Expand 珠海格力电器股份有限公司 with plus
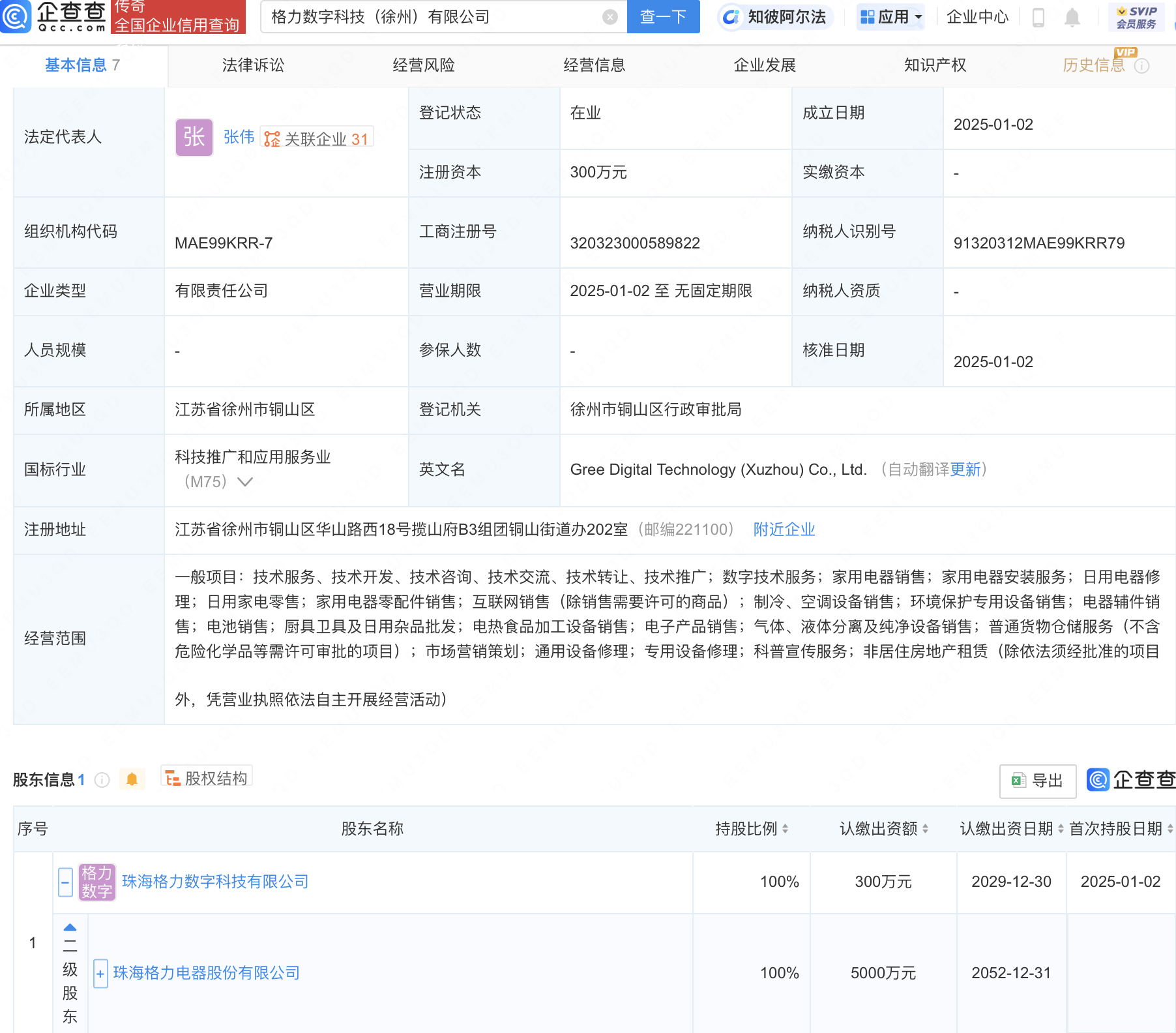1176x1033 pixels. [100, 974]
